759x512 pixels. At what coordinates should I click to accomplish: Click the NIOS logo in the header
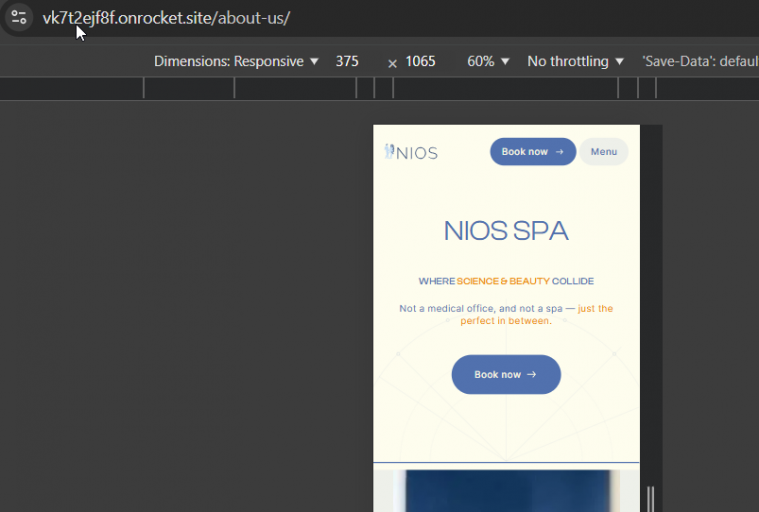pos(411,152)
